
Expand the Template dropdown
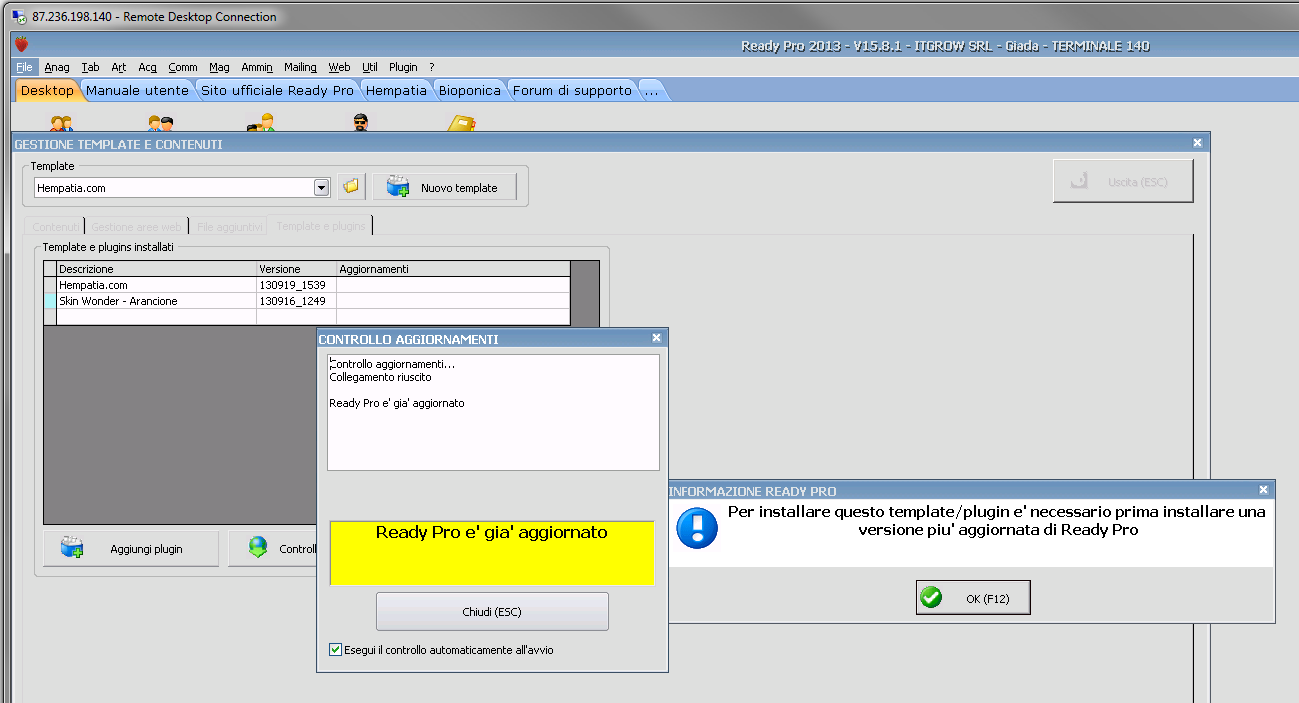[321, 187]
